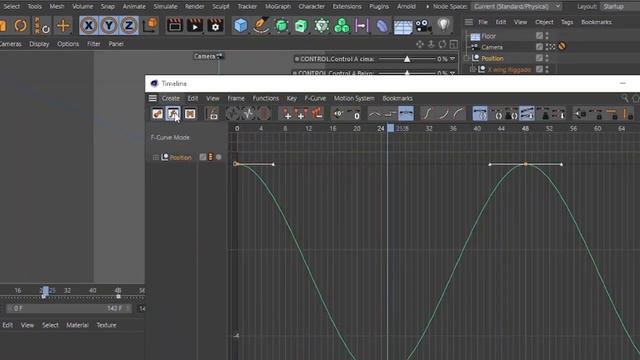This screenshot has width=640, height=360.
Task: Open Object Manager hamburger menu icon
Action: [469, 22]
